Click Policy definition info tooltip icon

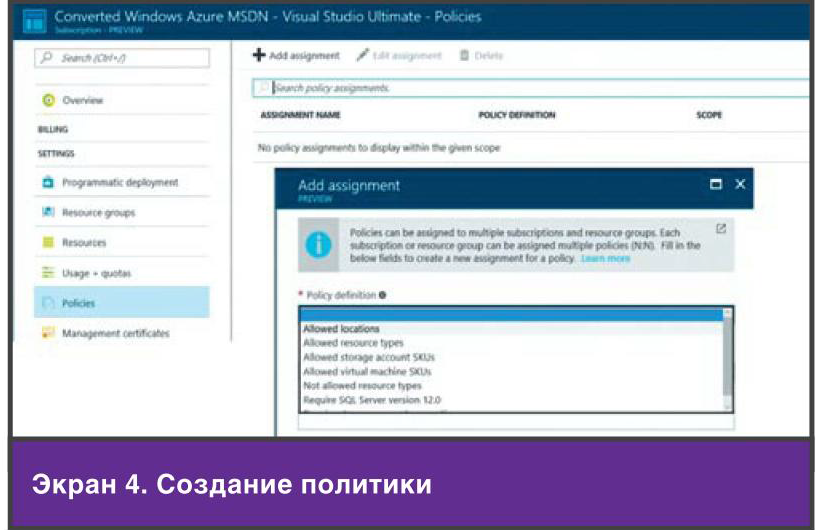382,295
